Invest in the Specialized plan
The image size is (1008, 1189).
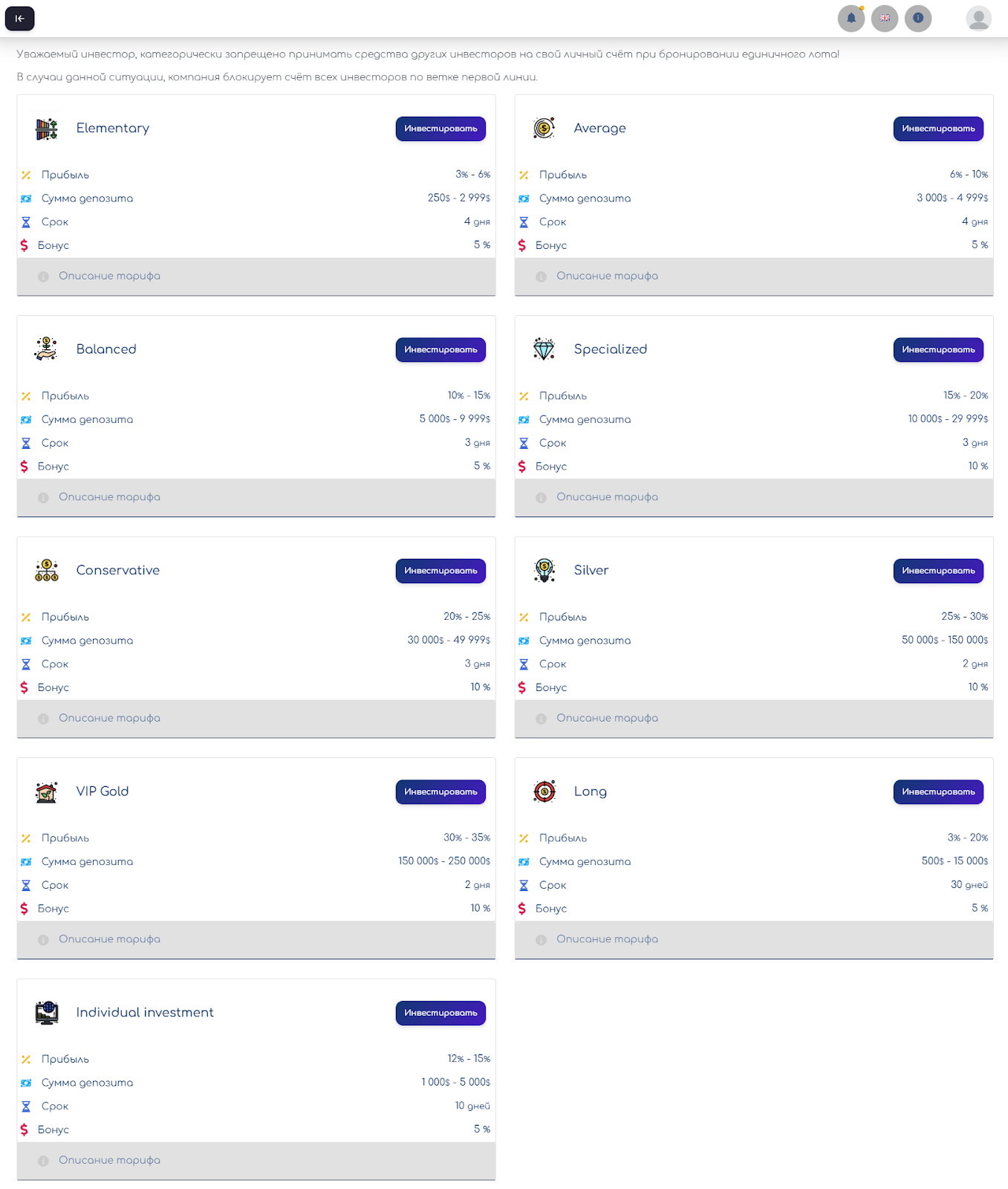point(938,350)
